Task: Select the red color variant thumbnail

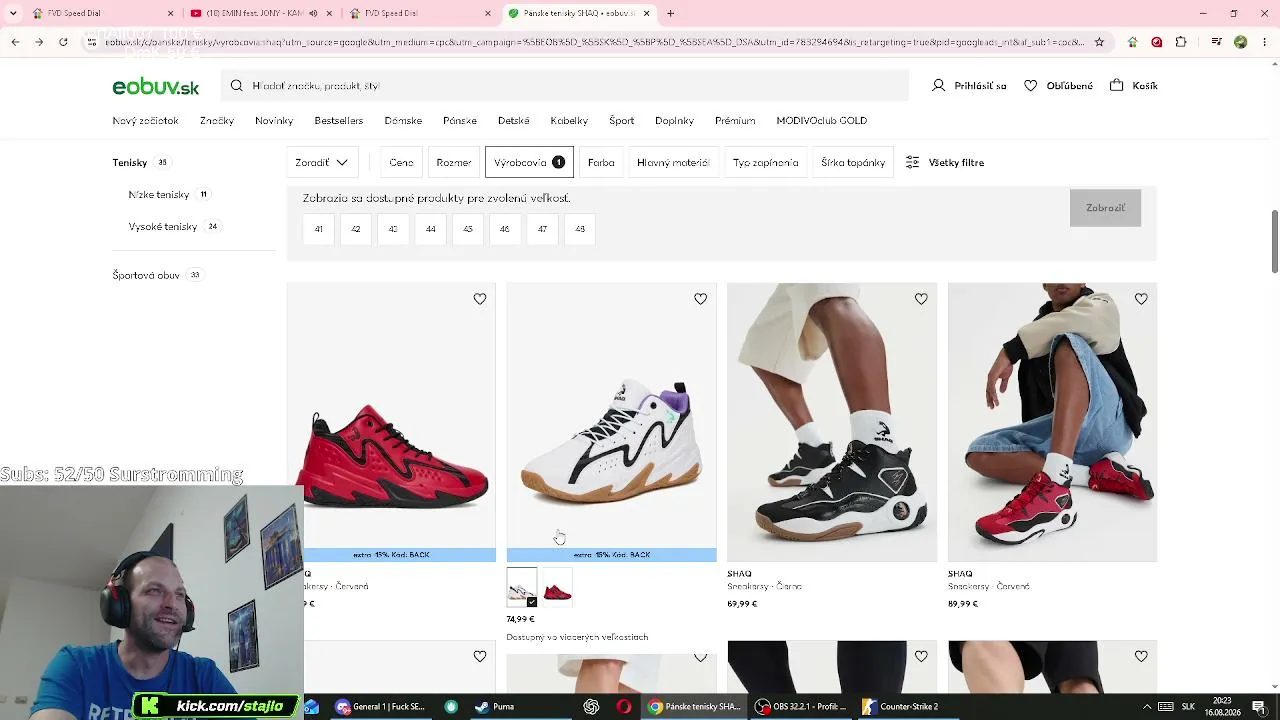Action: (x=557, y=588)
